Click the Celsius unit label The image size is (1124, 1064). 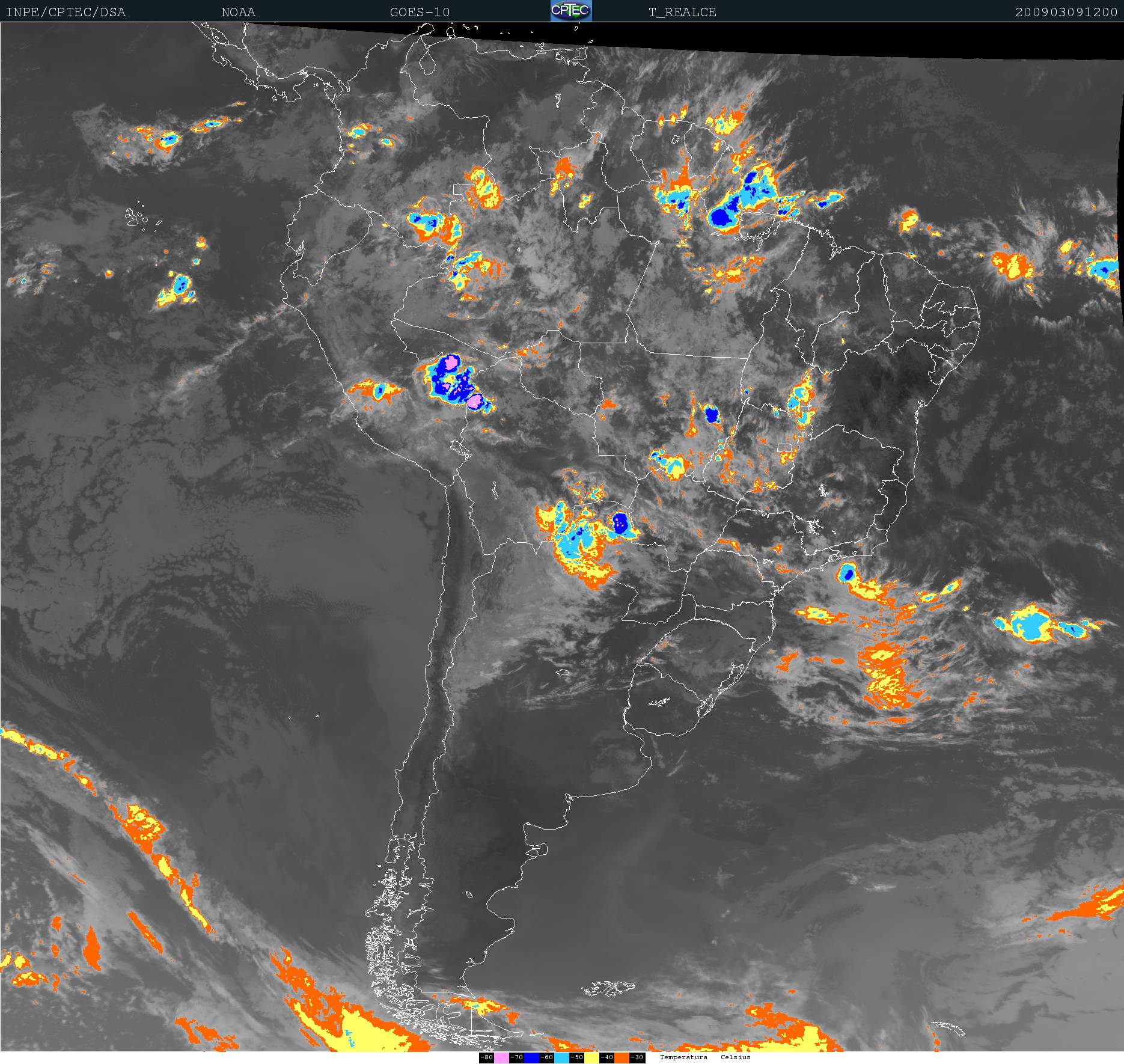click(736, 1057)
